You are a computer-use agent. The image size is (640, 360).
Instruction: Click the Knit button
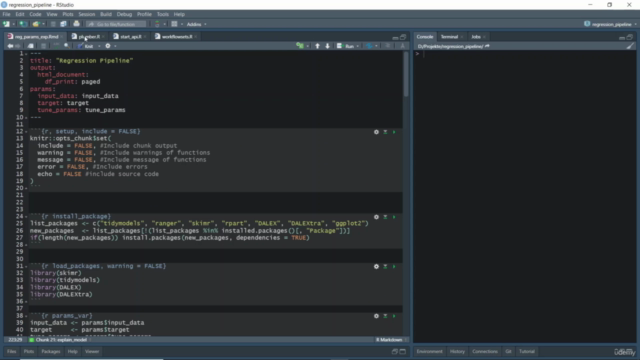87,47
